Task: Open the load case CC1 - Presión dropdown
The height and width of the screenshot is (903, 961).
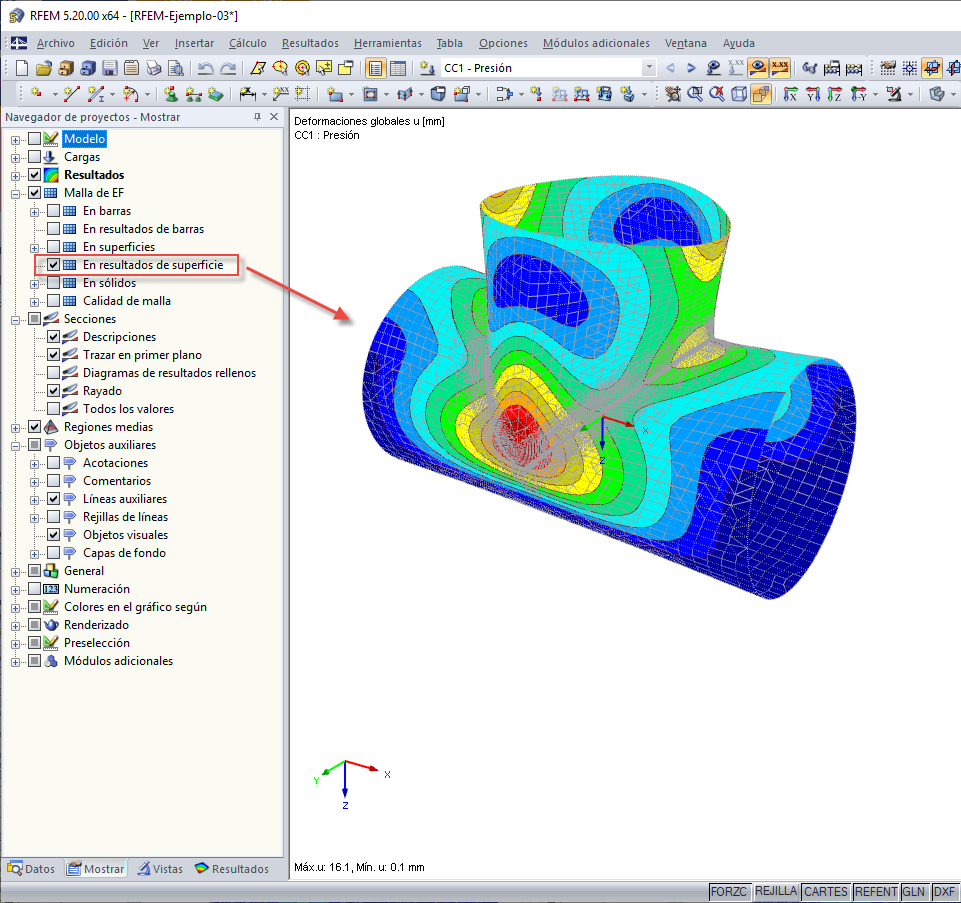Action: click(x=648, y=67)
